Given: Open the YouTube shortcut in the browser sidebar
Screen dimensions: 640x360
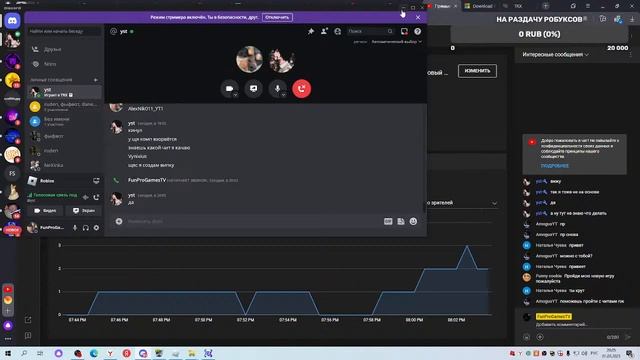Looking at the screenshot, I should pyautogui.click(x=8, y=289).
